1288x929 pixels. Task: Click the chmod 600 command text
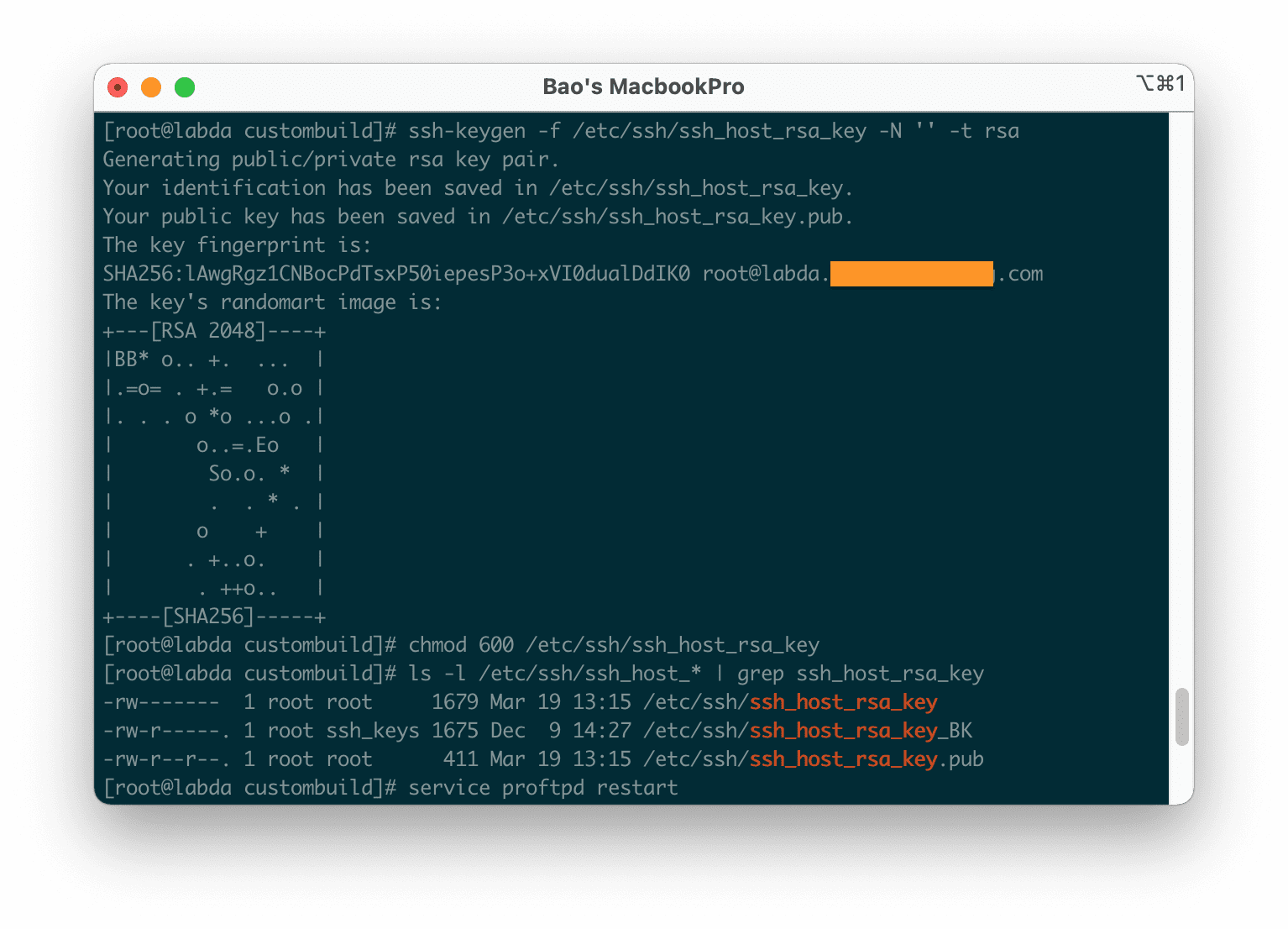[x=613, y=644]
